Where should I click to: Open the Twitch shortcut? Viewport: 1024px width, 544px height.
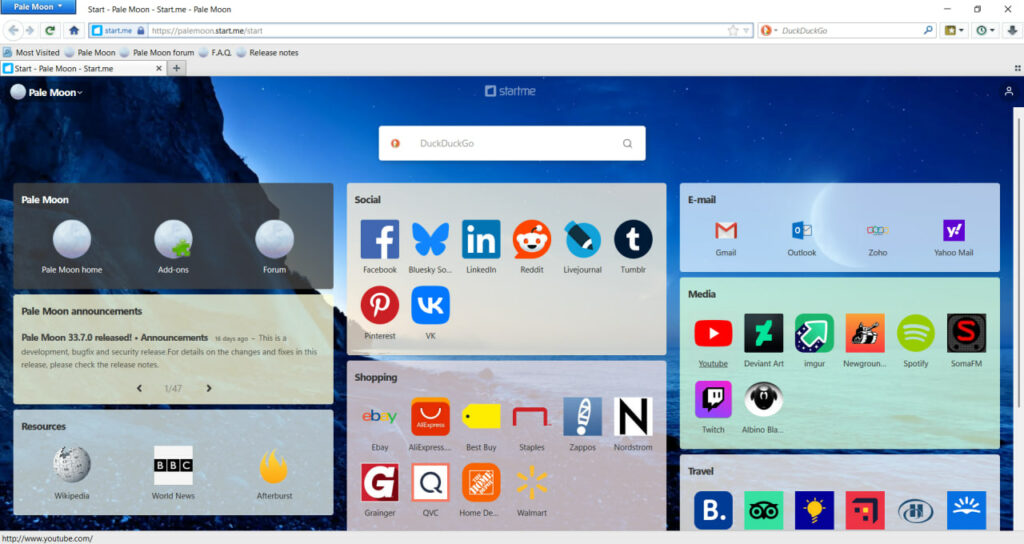(x=713, y=399)
